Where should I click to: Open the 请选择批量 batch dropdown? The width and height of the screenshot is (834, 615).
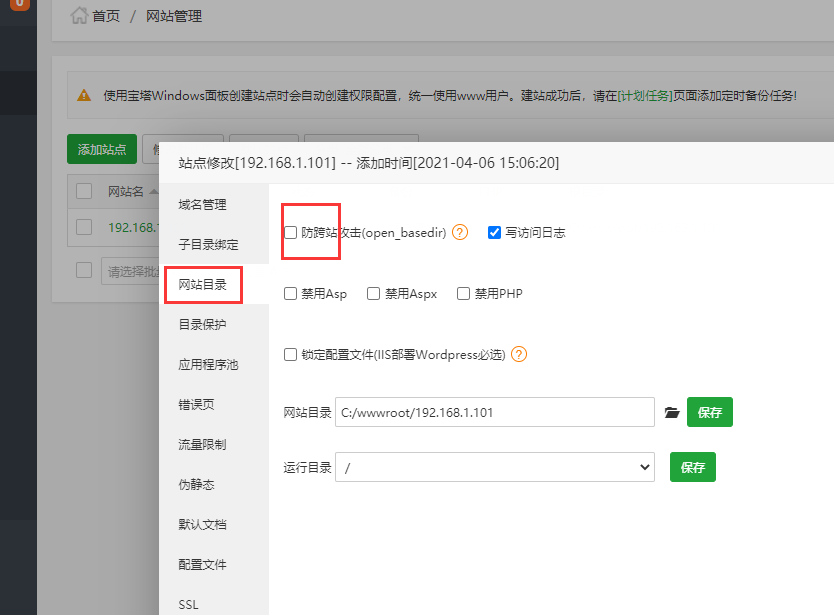tap(130, 271)
